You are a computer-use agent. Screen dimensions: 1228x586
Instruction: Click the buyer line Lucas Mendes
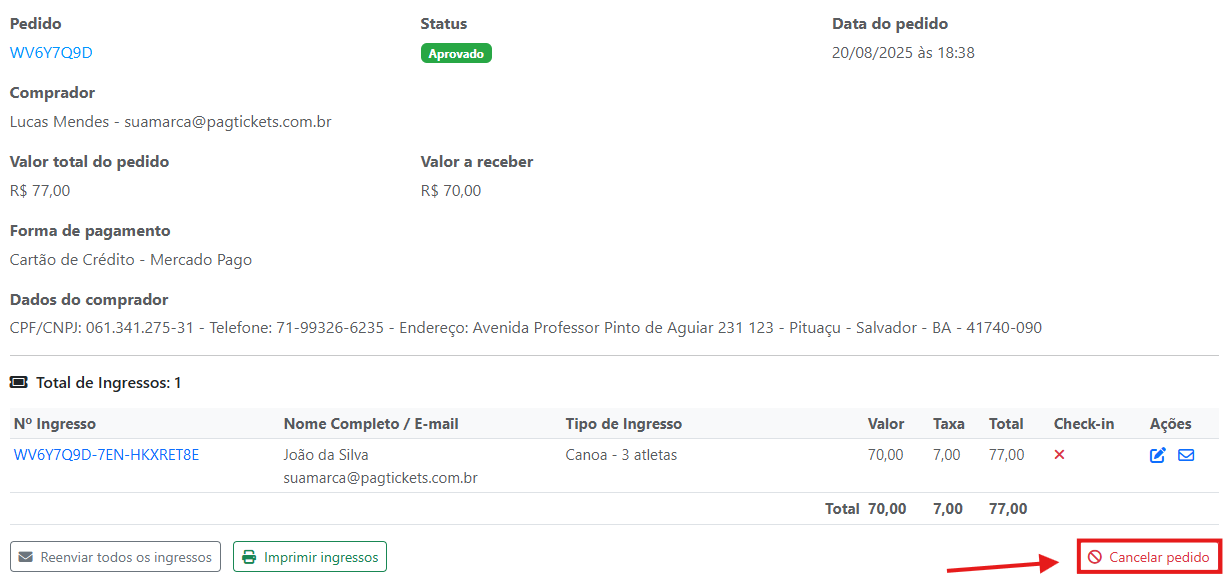click(x=170, y=122)
